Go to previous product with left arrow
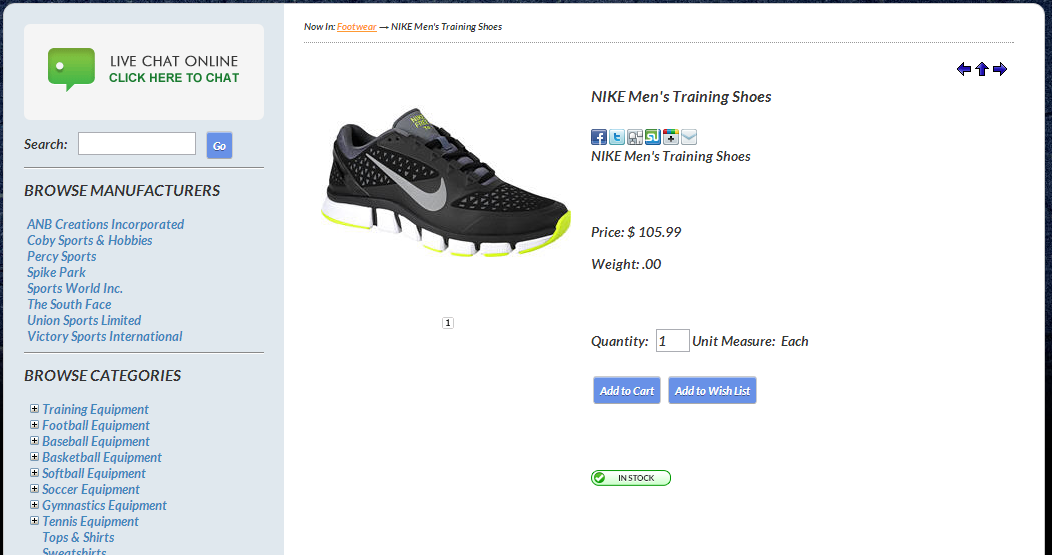The height and width of the screenshot is (555, 1052). [964, 69]
